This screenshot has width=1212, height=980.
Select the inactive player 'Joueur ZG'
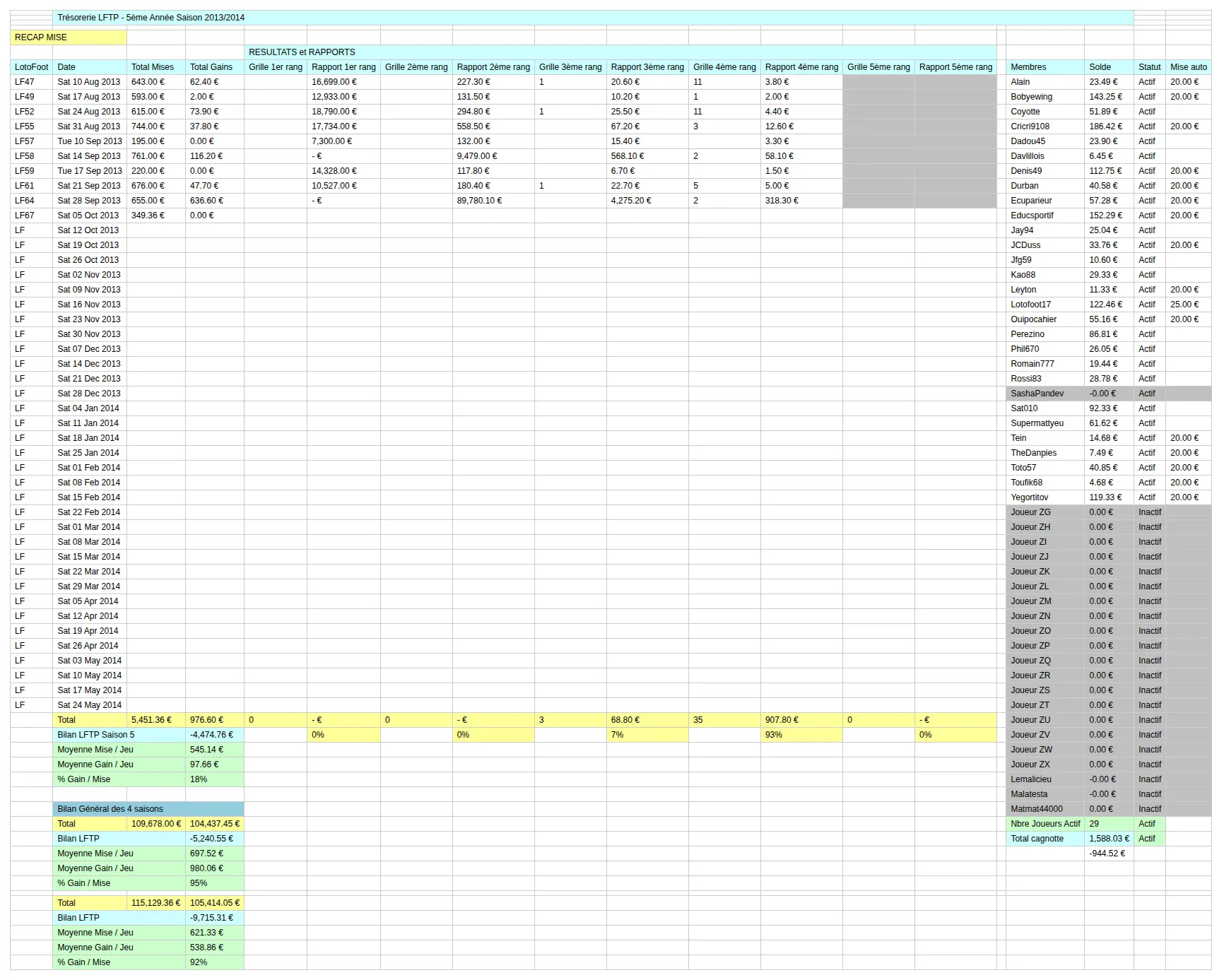pos(1045,512)
